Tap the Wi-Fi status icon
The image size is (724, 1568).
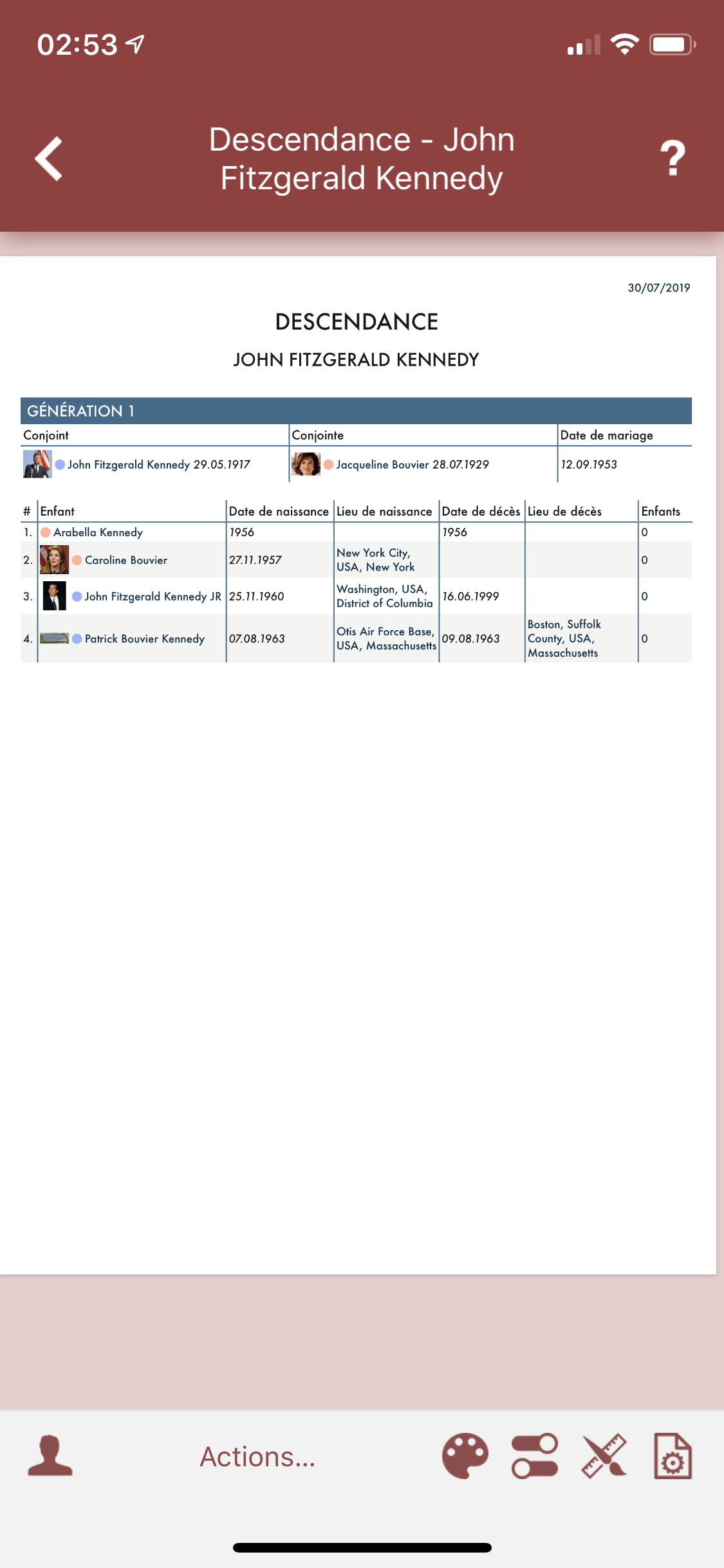click(624, 44)
